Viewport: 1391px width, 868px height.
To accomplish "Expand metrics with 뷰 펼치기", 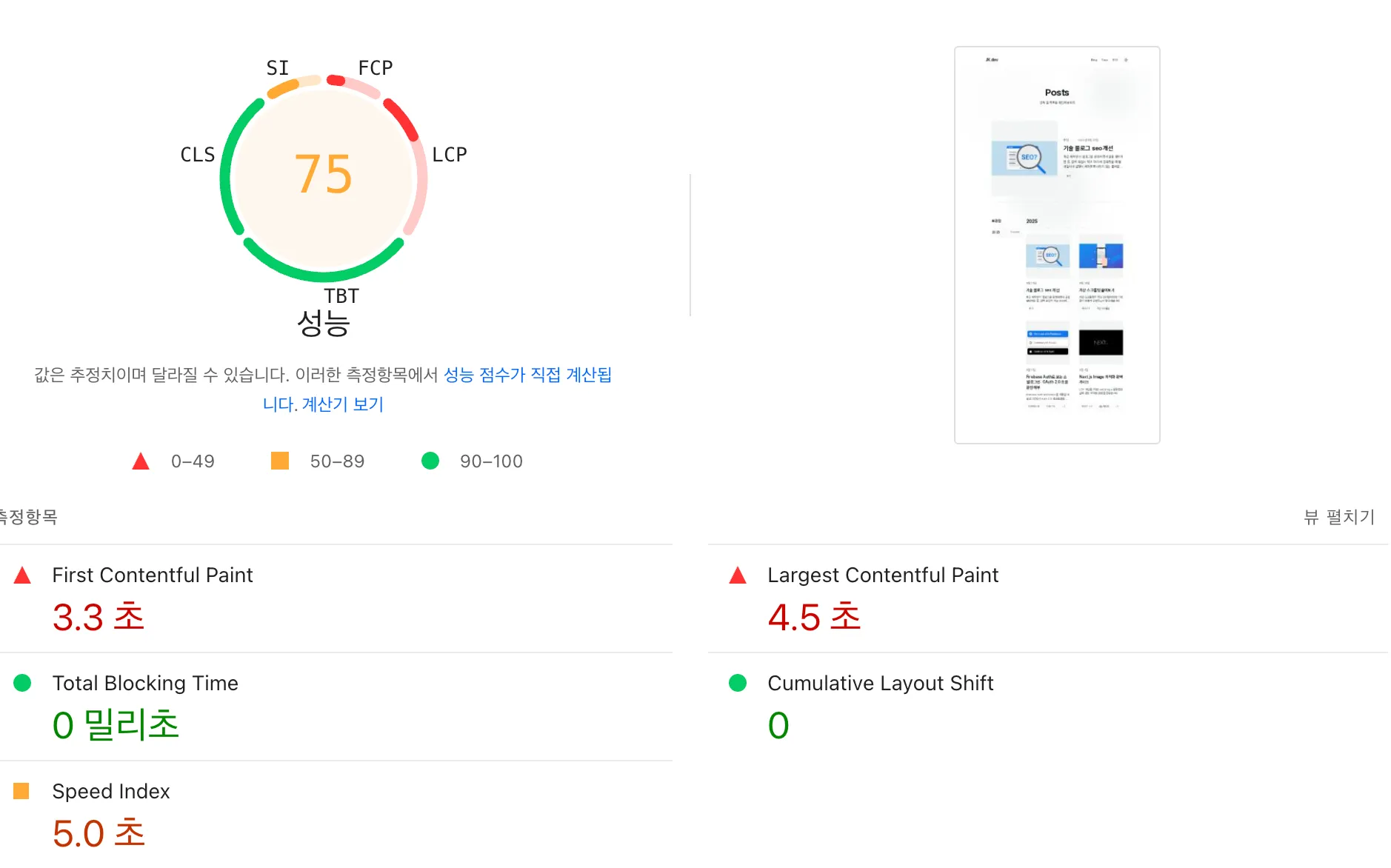I will point(1338,517).
